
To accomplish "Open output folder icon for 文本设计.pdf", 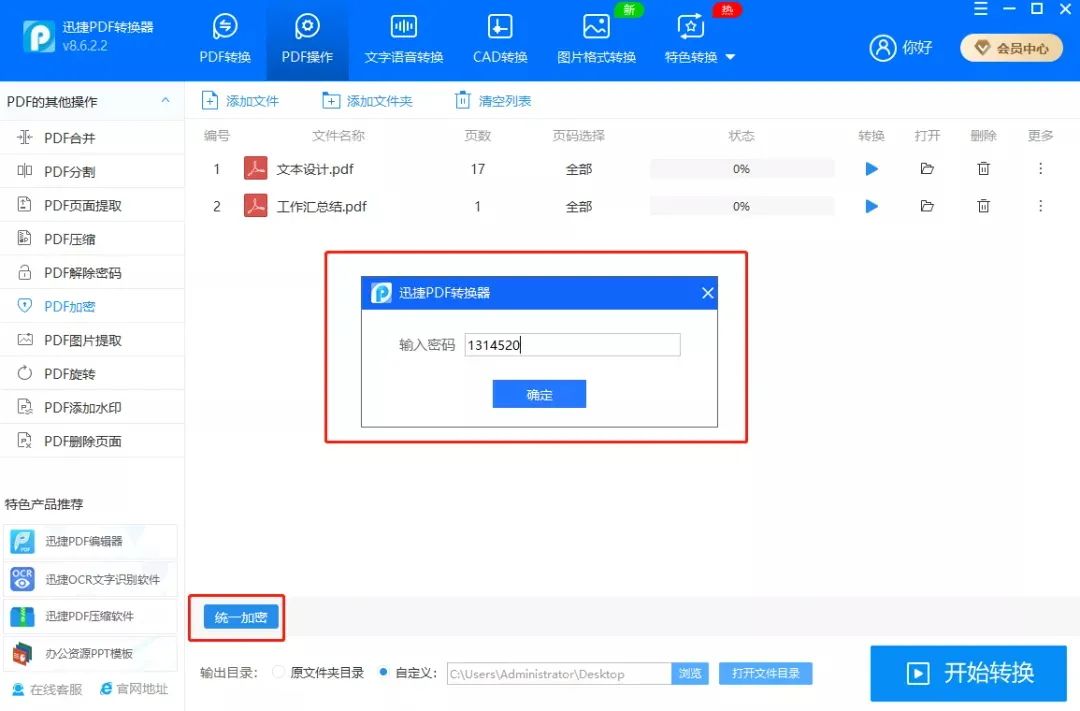I will click(926, 168).
